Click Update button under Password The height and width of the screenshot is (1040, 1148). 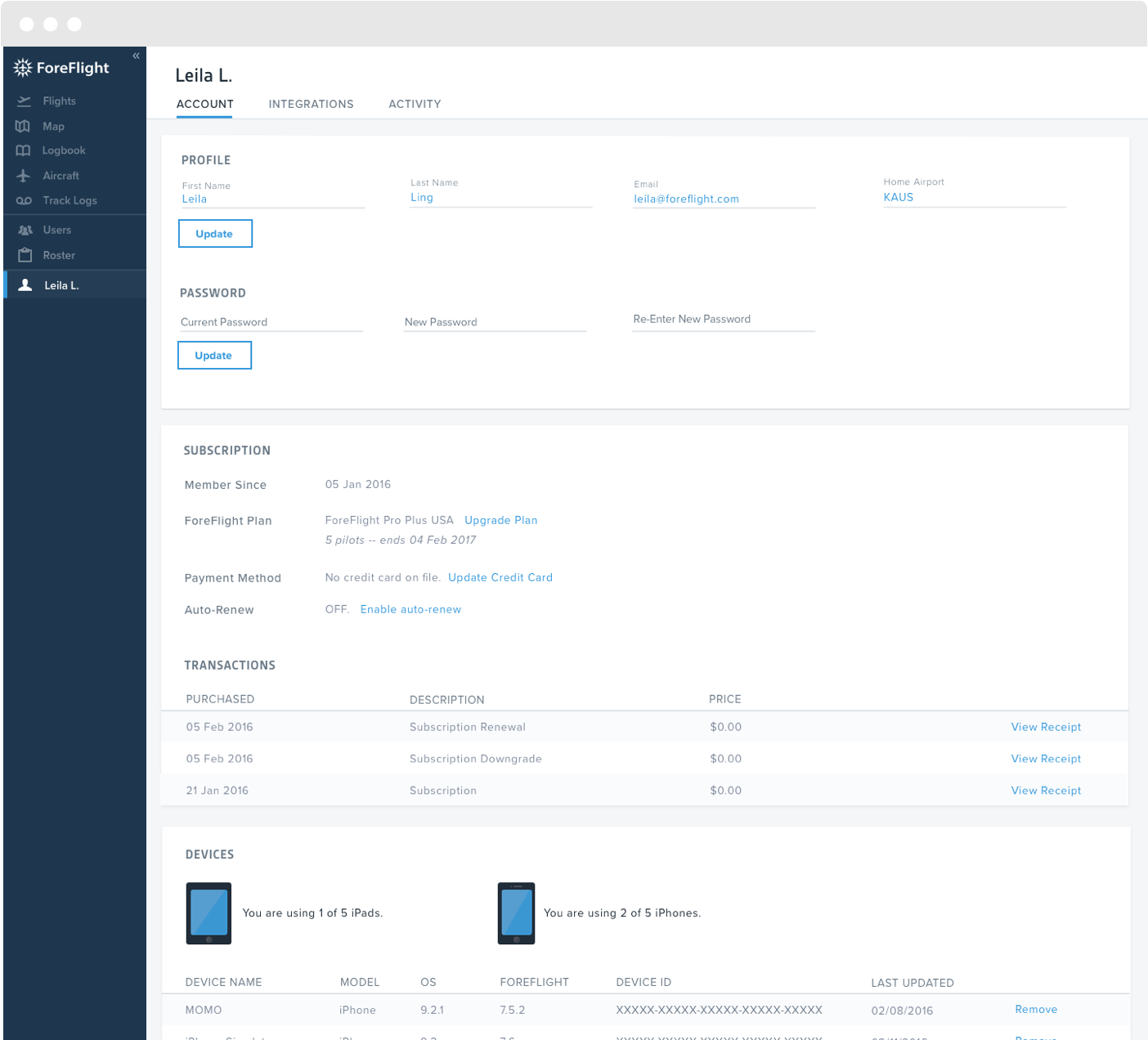(x=214, y=356)
